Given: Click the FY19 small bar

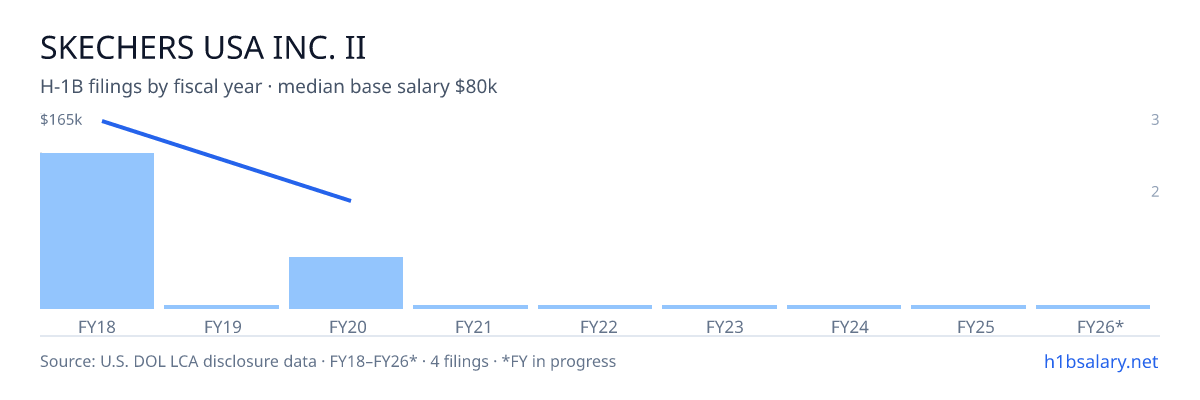Looking at the screenshot, I should (x=221, y=307).
